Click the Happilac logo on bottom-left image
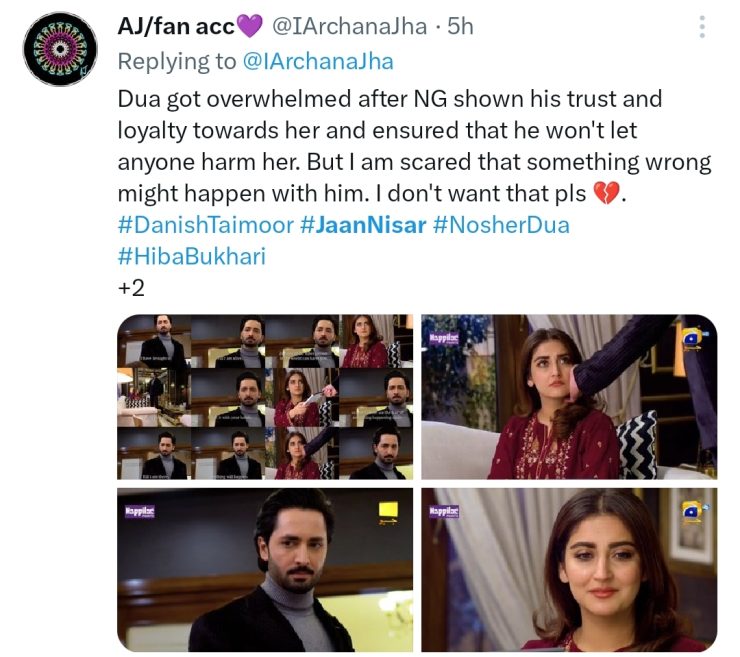The width and height of the screenshot is (740, 657). coord(140,511)
